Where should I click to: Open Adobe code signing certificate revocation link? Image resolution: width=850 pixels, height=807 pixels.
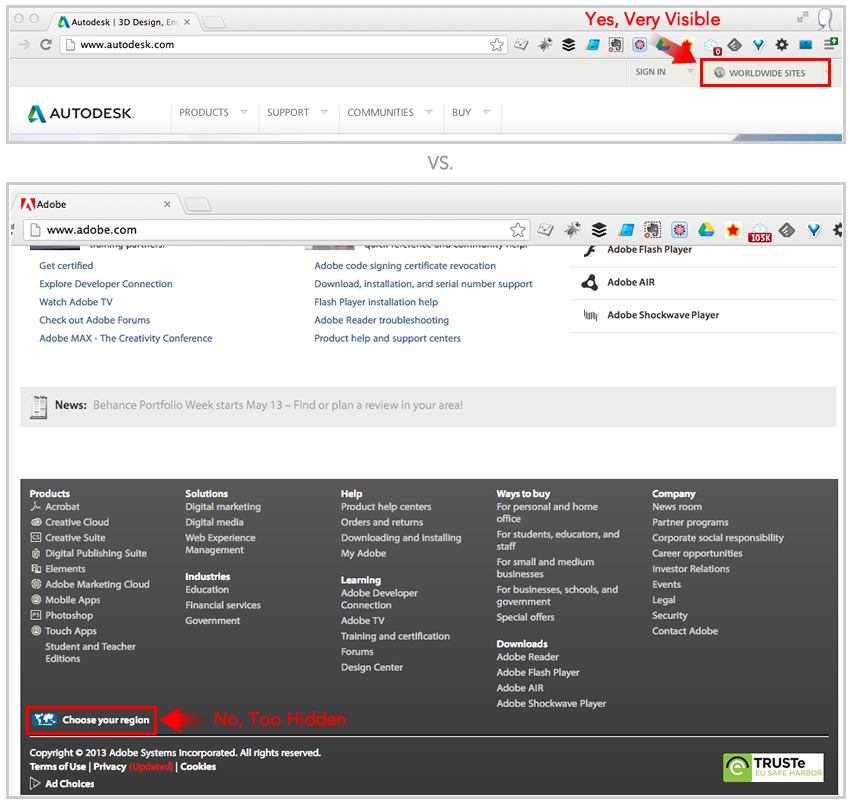click(x=405, y=266)
